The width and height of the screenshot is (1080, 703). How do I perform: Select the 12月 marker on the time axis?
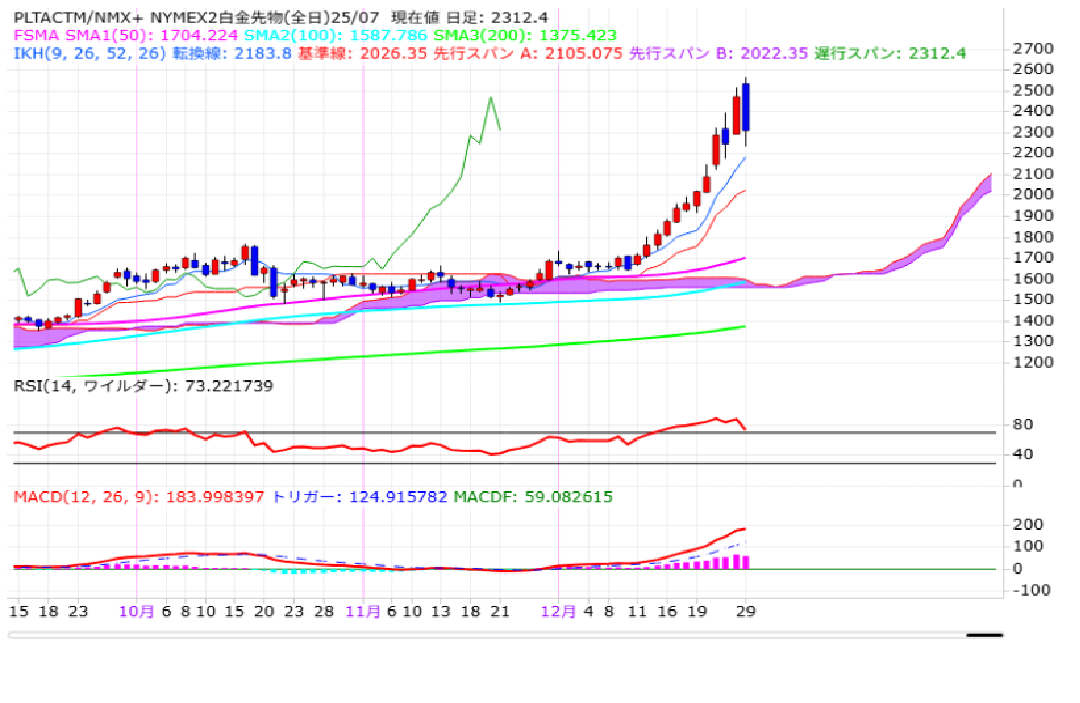(557, 611)
